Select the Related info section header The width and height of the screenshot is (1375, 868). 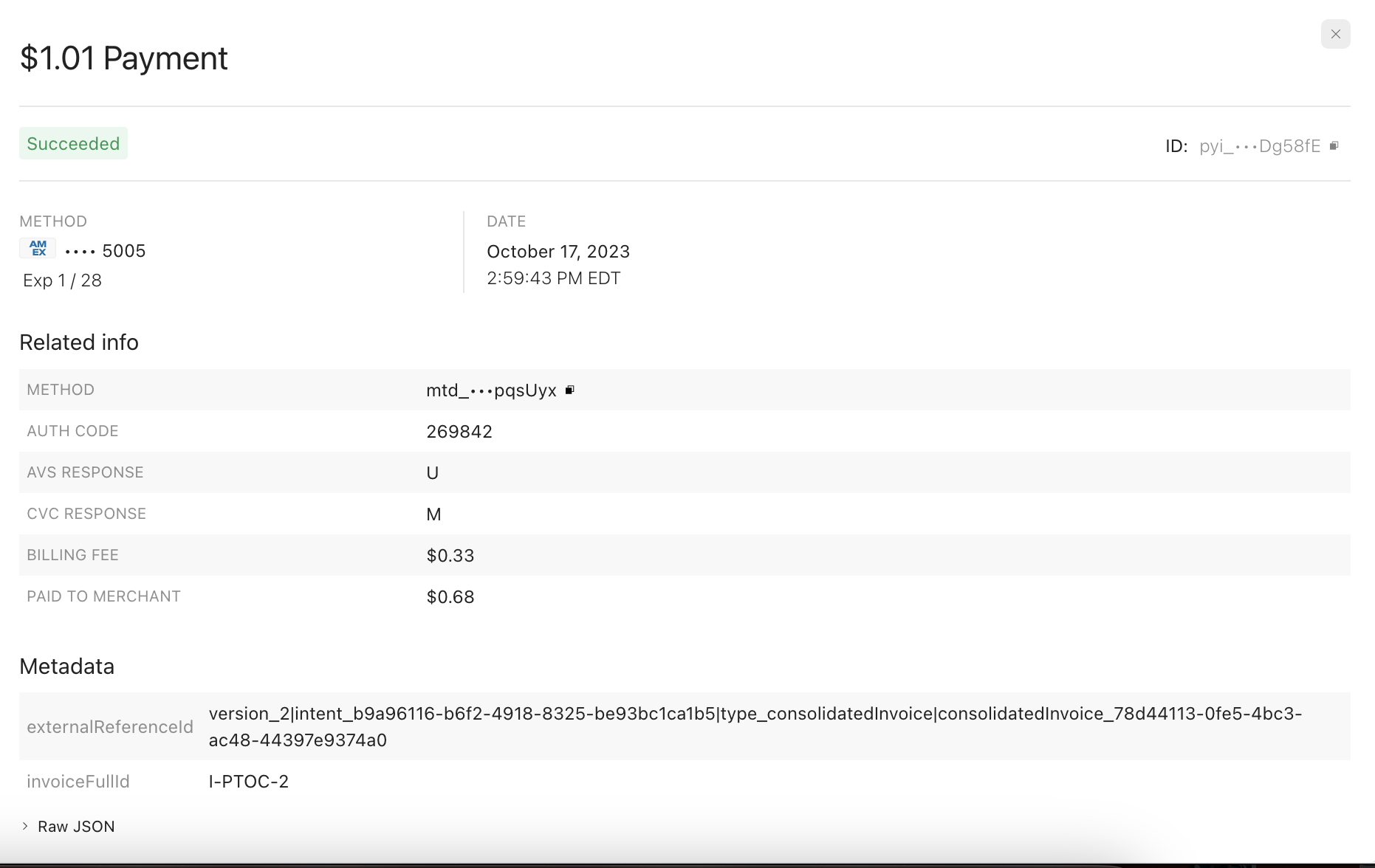pos(79,342)
